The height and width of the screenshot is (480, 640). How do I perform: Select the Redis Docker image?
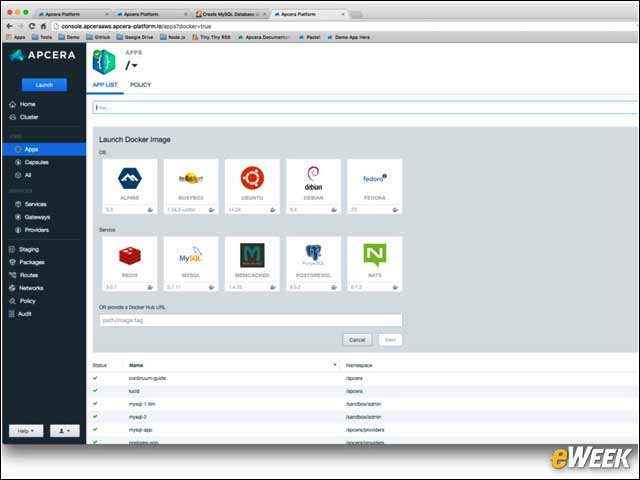(x=130, y=264)
